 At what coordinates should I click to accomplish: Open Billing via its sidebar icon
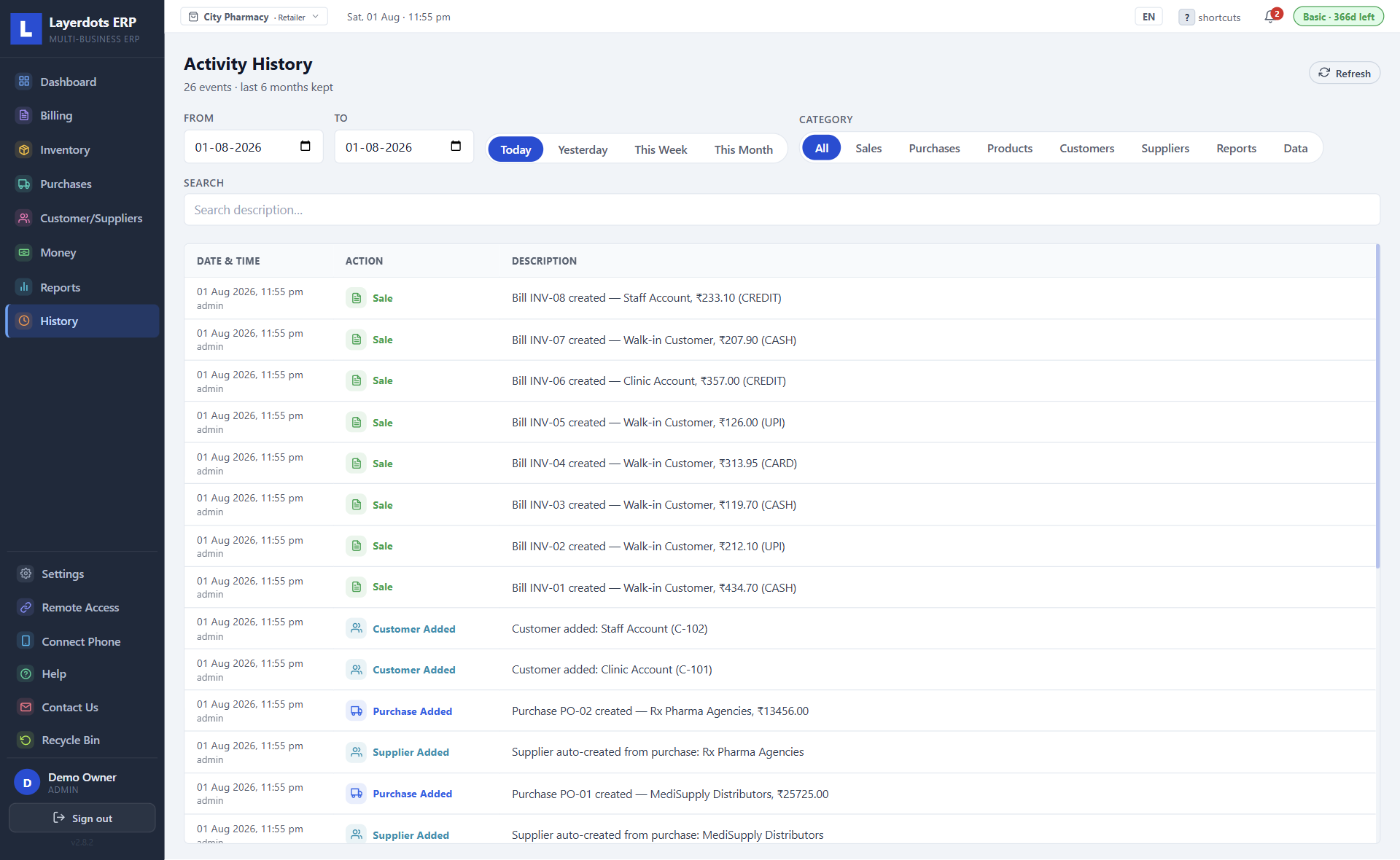pos(24,115)
